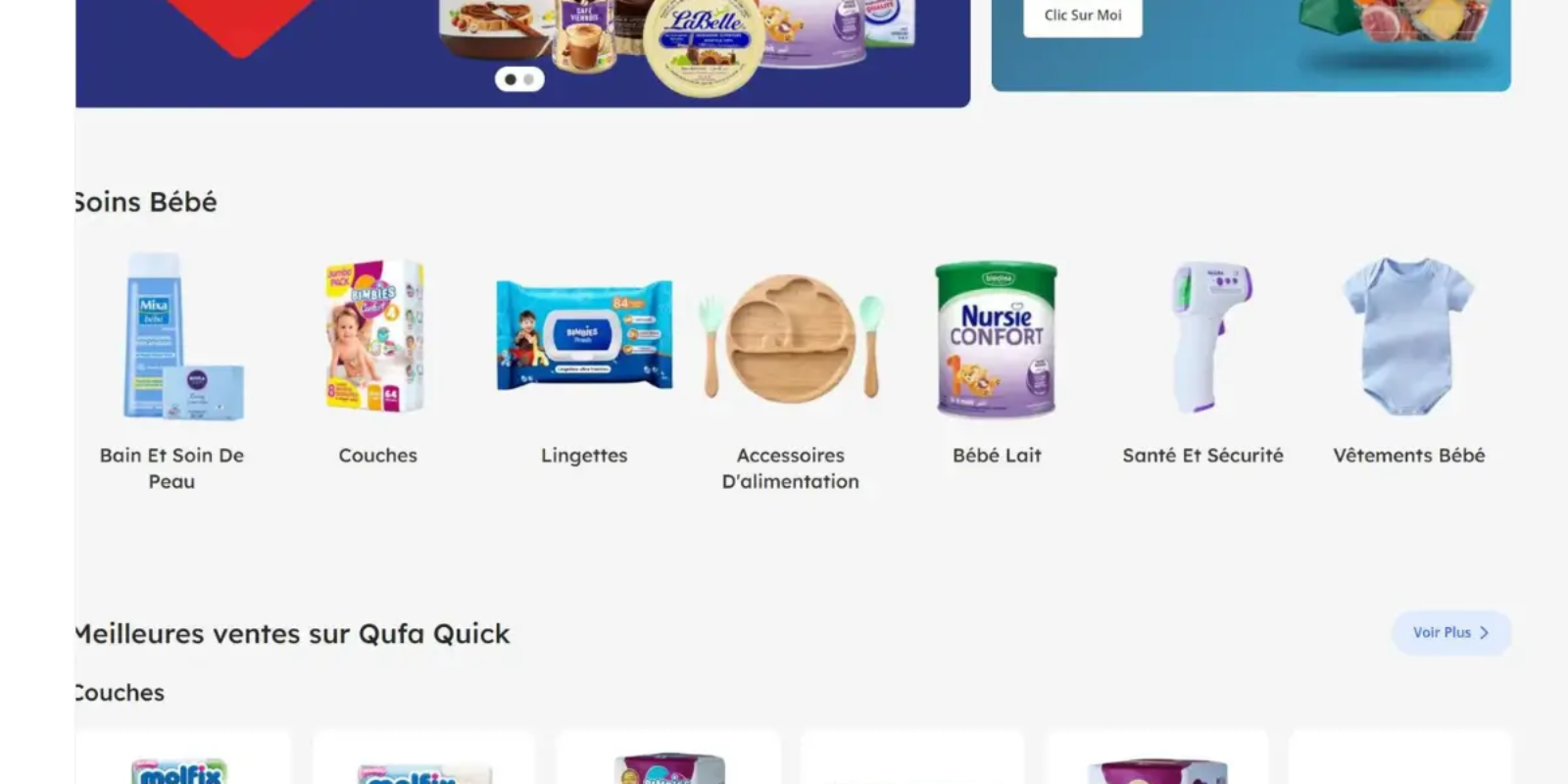Click the grocery basket promo banner
1568x784 pixels.
pos(1251,44)
